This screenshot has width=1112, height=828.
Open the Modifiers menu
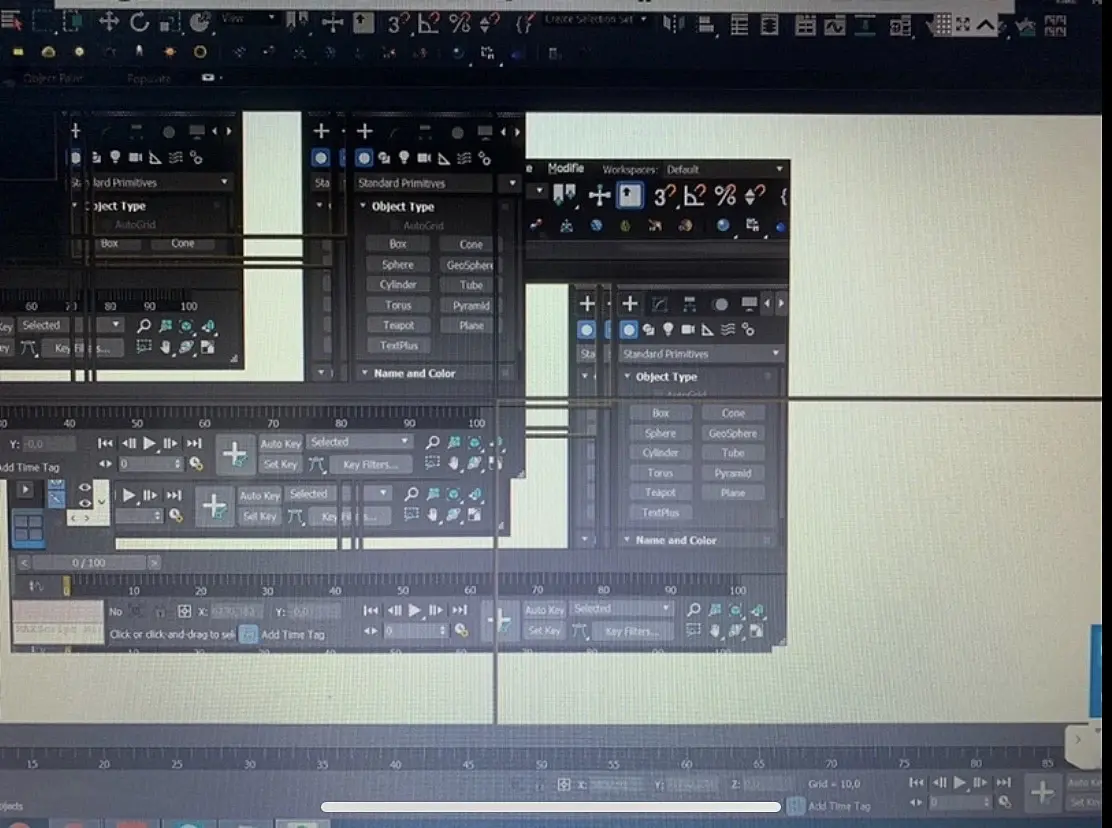click(565, 168)
